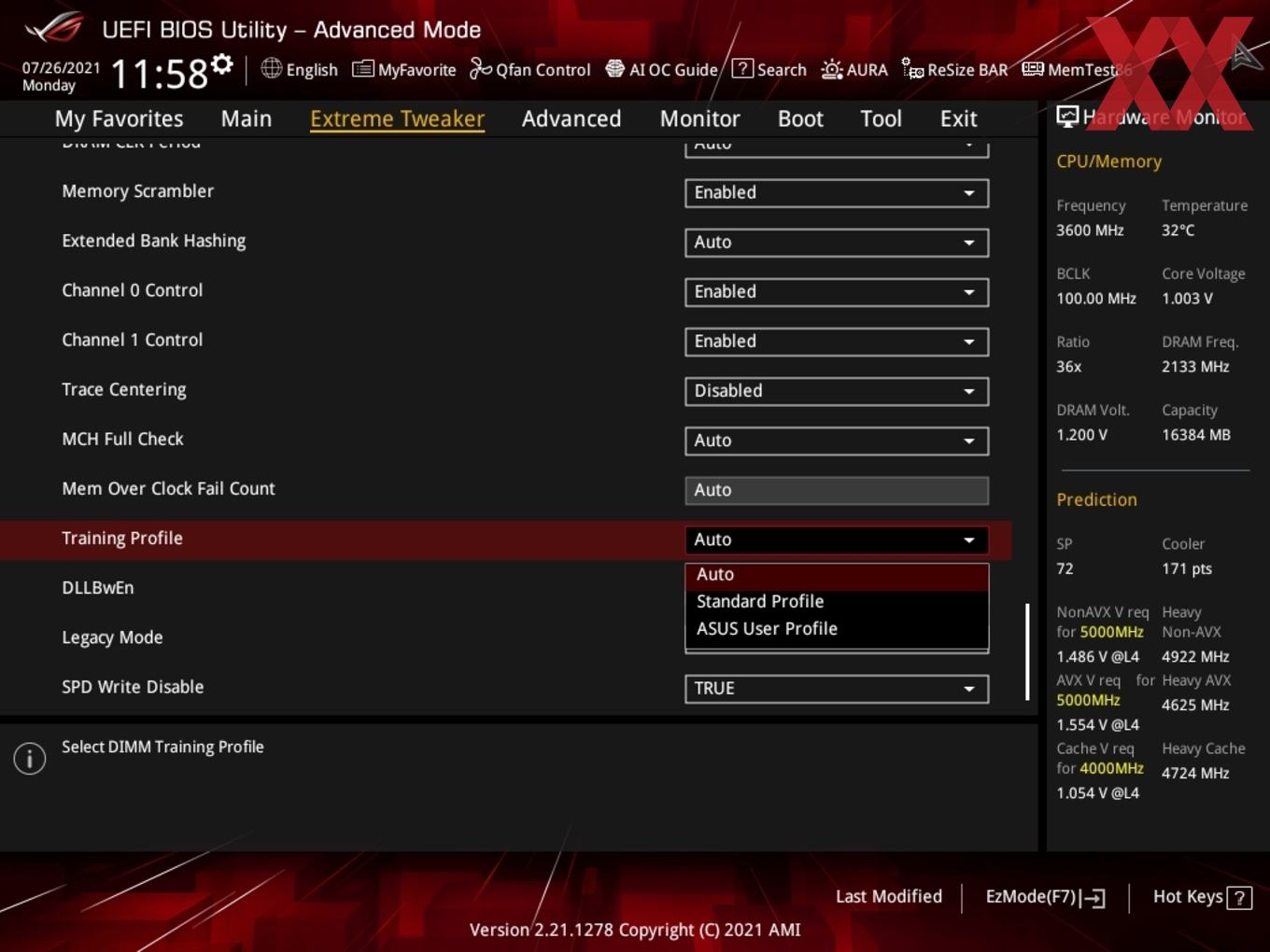
Task: Click the EzMode exit arrow icon
Action: coord(1093,898)
